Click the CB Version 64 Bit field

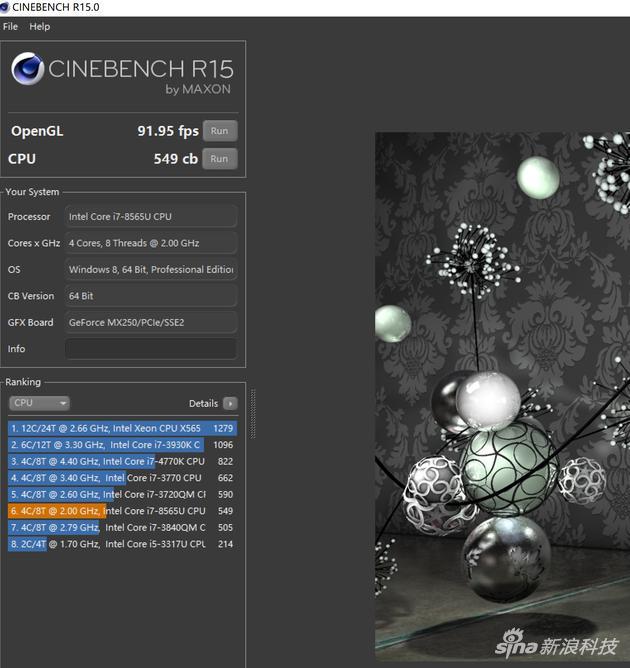click(x=151, y=296)
